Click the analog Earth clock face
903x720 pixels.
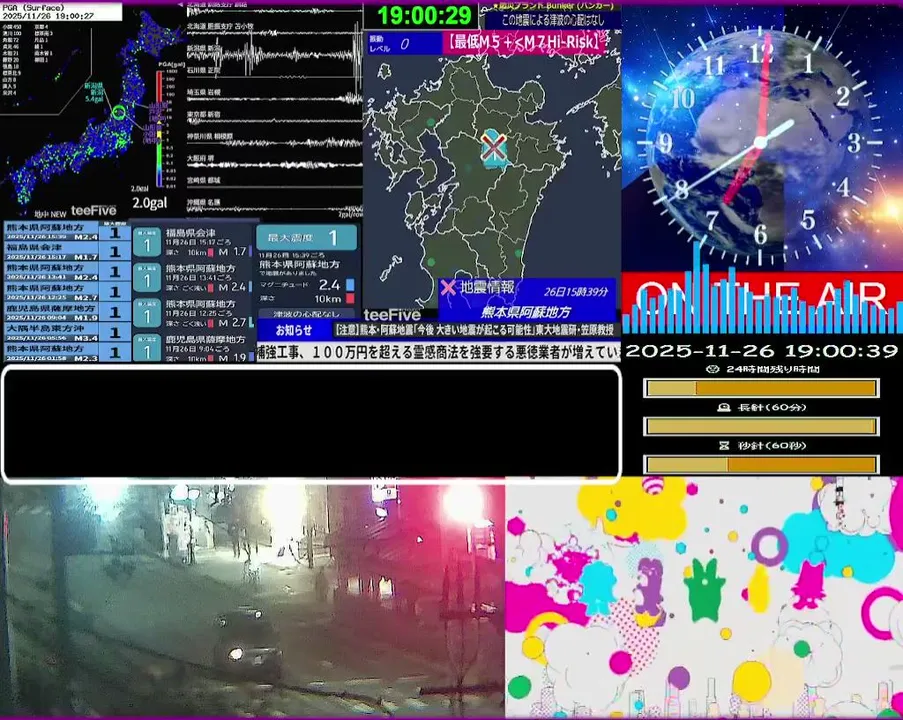[761, 142]
